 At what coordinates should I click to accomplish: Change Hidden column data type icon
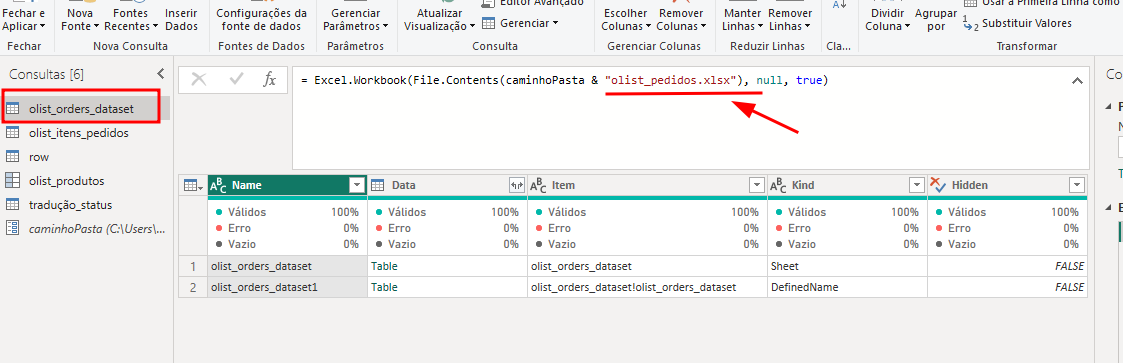point(938,185)
